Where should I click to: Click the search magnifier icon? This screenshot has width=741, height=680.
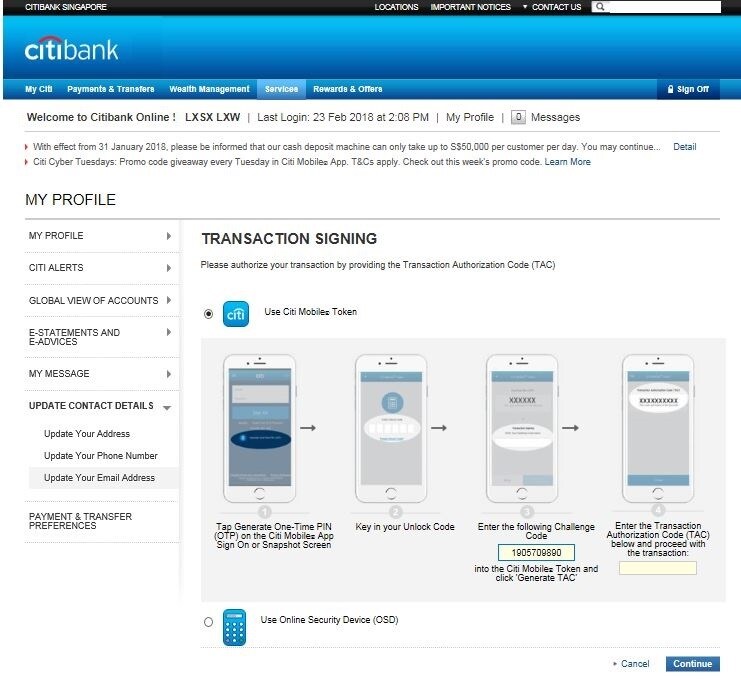[x=600, y=7]
